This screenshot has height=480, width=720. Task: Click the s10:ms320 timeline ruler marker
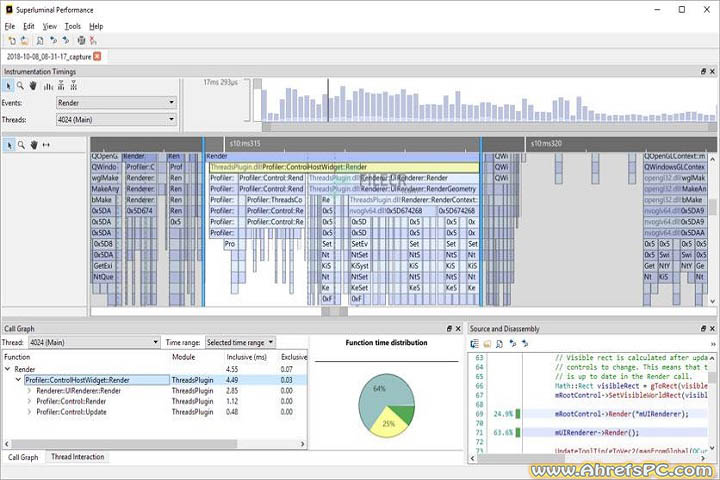546,144
